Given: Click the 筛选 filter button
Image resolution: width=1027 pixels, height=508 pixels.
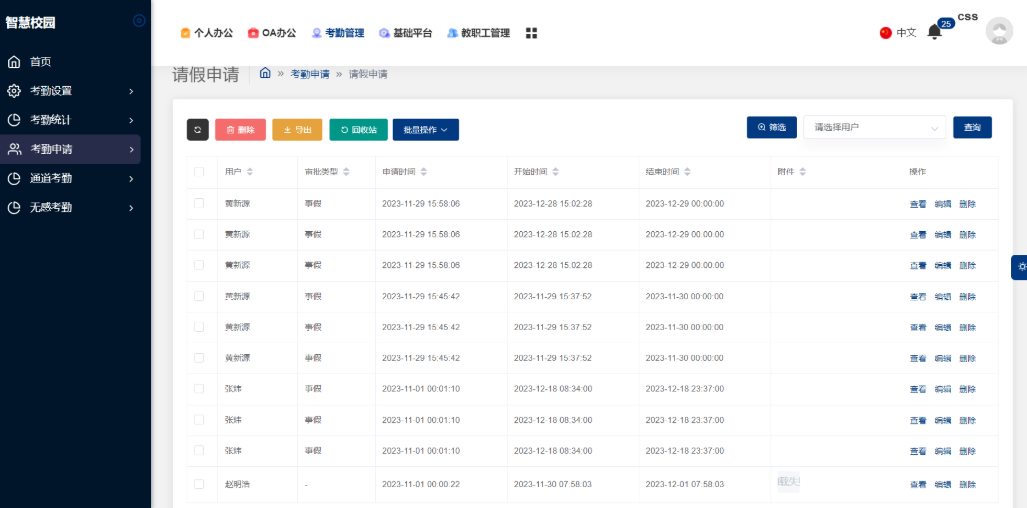Looking at the screenshot, I should coord(772,127).
